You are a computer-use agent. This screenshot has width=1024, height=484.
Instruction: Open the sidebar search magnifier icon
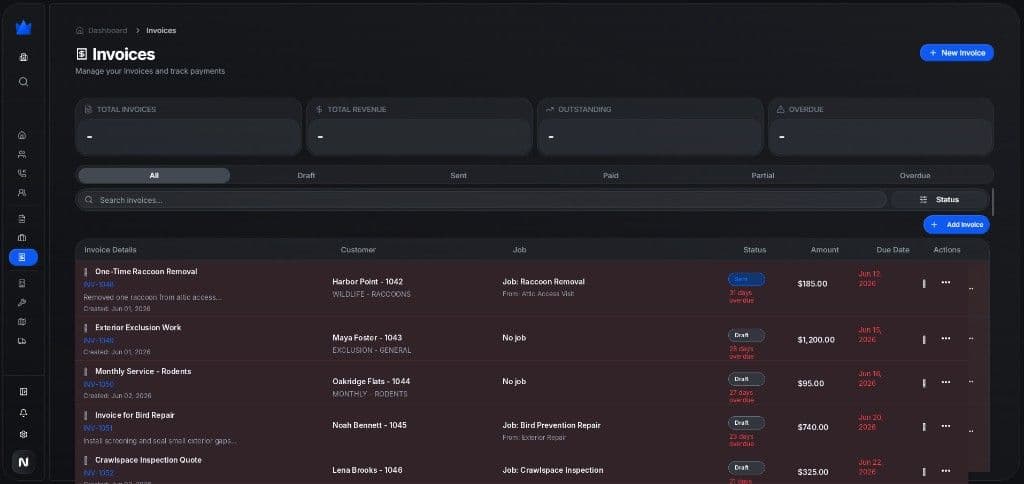coord(24,82)
